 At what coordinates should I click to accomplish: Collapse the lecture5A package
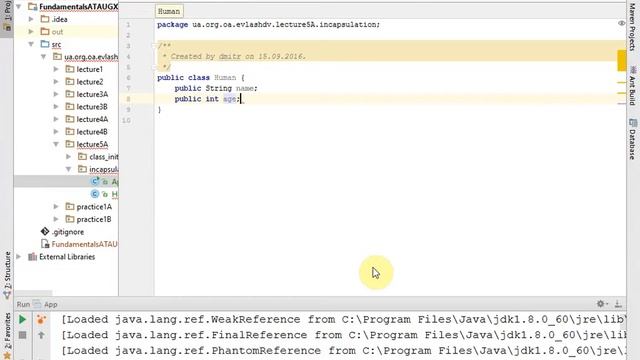point(56,144)
